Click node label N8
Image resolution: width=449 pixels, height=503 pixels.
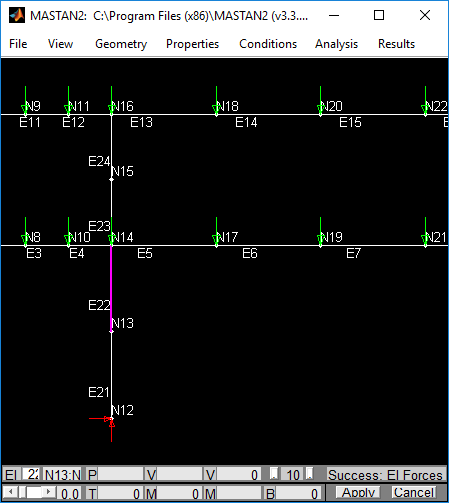pyautogui.click(x=33, y=237)
